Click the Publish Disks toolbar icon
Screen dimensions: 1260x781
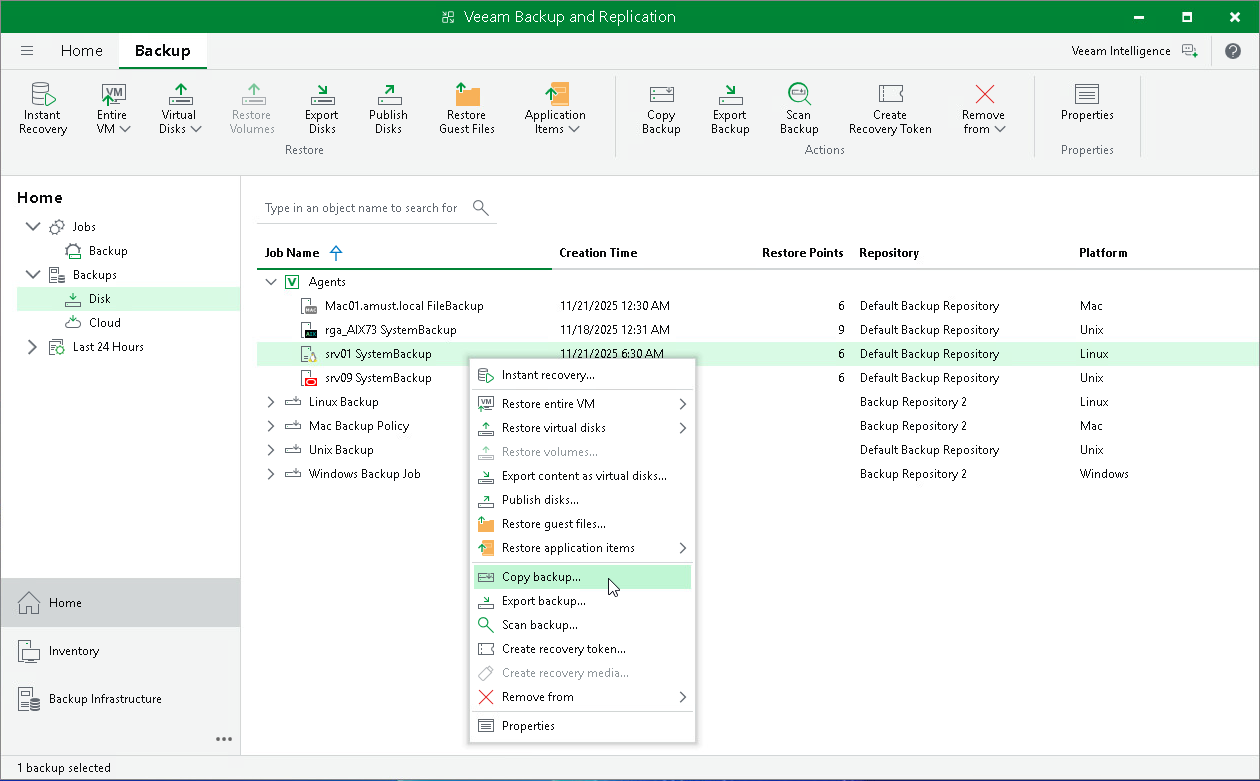click(388, 107)
